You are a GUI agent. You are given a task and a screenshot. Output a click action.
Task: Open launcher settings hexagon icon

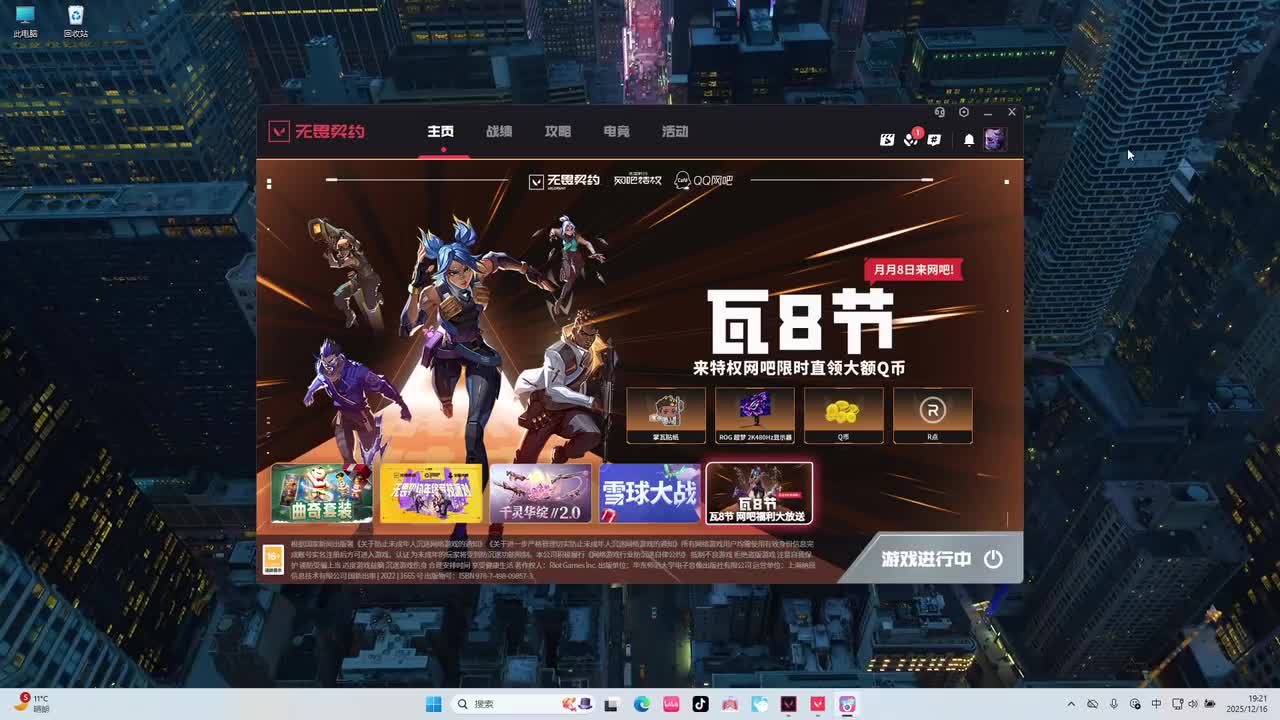coord(964,112)
